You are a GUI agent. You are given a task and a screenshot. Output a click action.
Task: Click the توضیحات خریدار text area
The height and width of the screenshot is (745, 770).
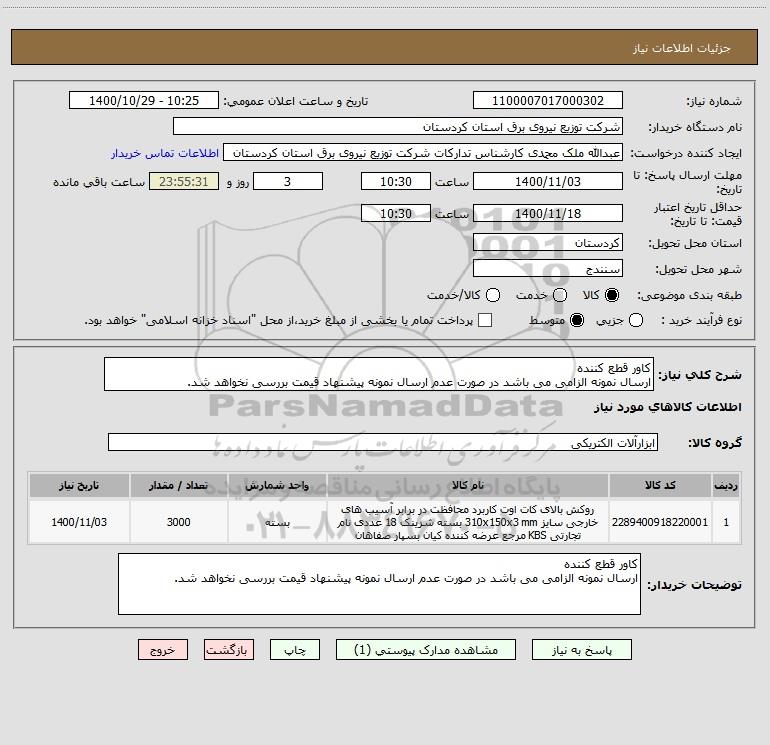379,584
